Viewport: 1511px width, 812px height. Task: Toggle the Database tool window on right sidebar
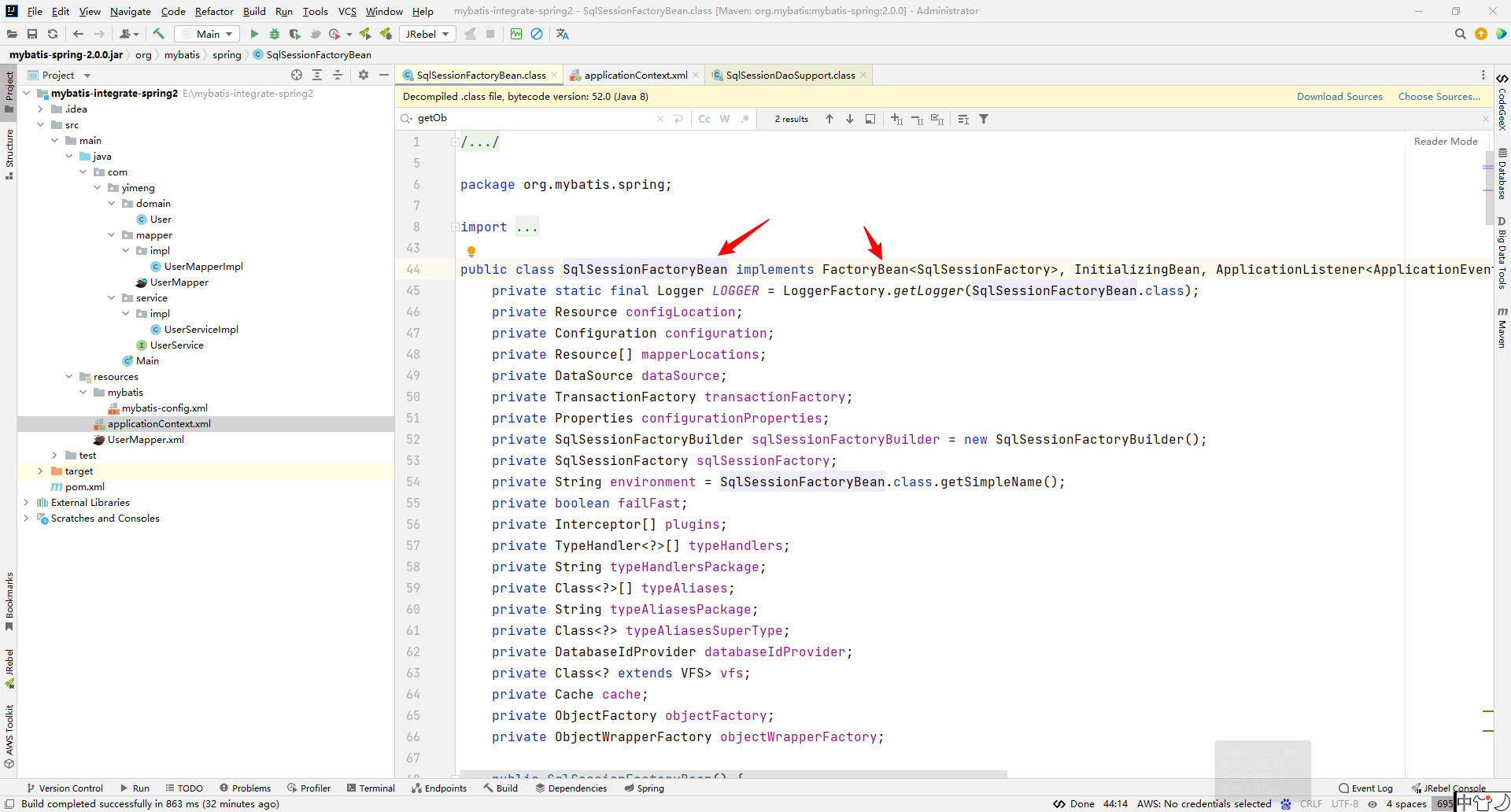click(x=1502, y=174)
